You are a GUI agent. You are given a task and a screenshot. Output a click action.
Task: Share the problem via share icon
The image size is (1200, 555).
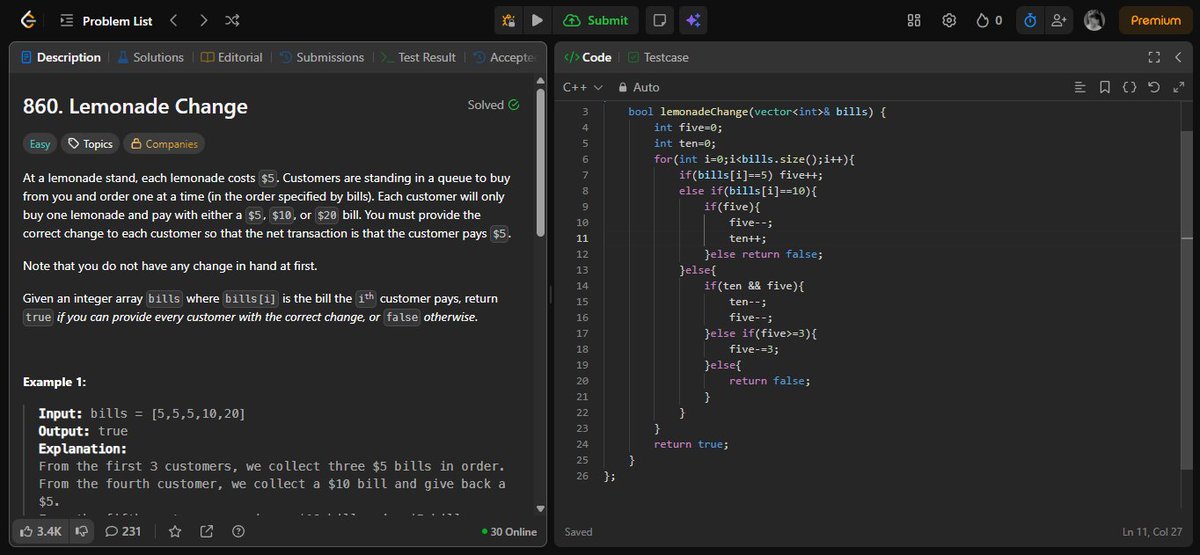coord(207,531)
